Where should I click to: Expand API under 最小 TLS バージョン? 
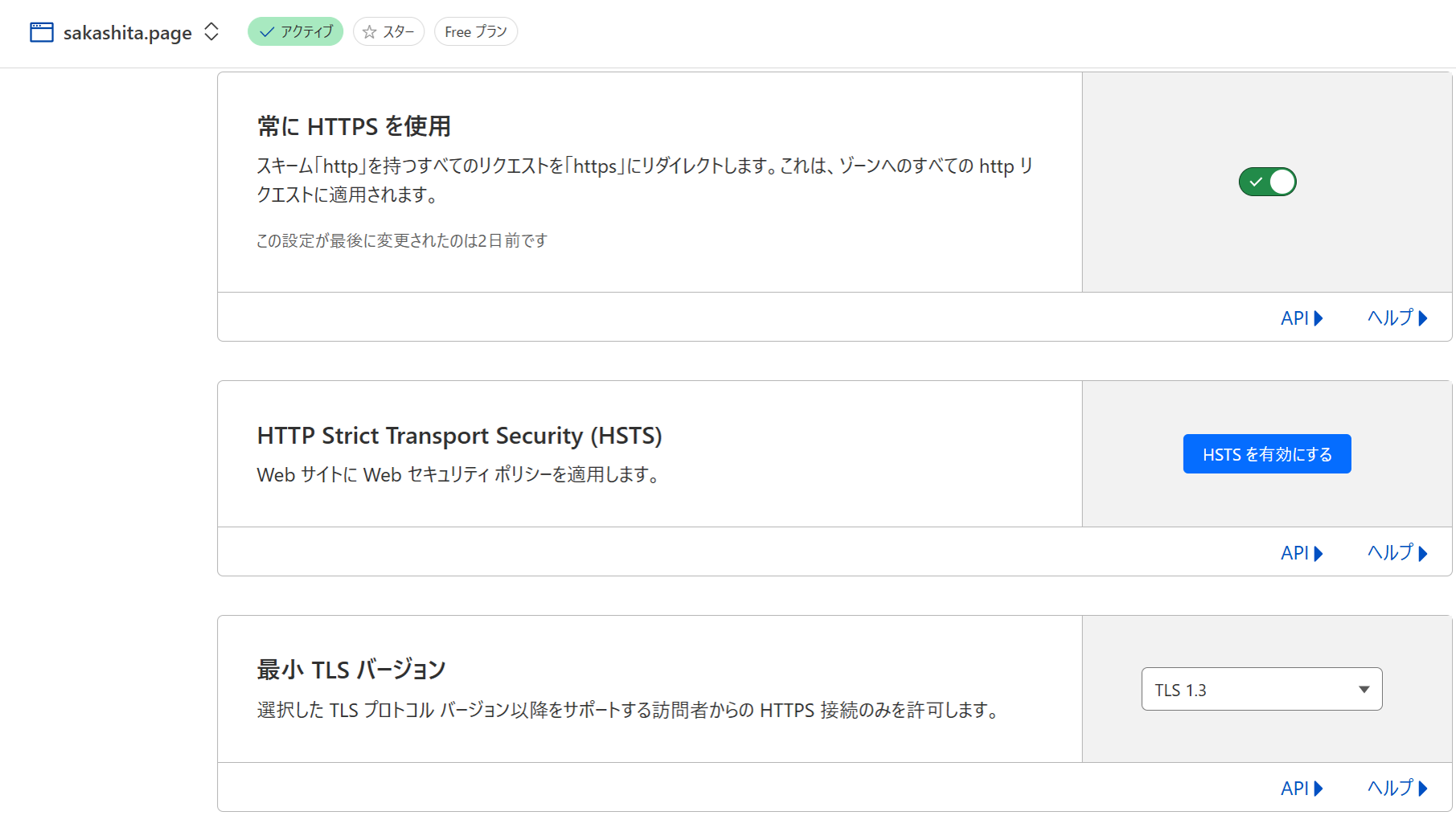point(1302,789)
